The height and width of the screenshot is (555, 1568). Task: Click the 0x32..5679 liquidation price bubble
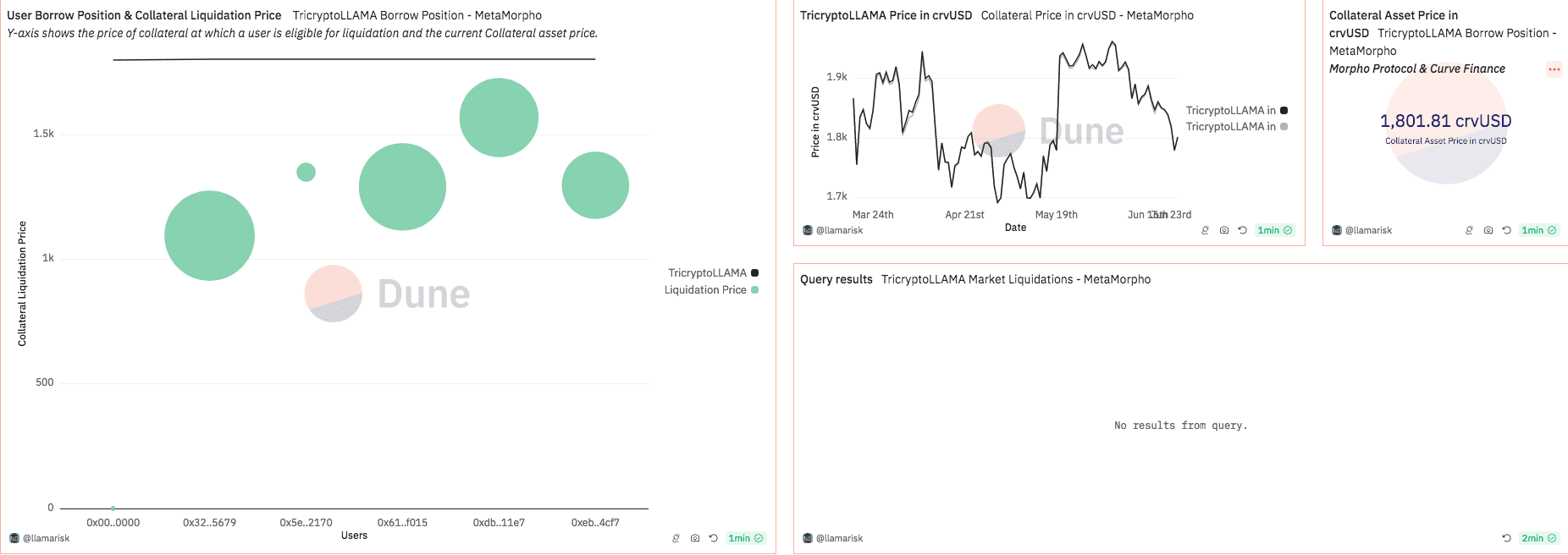(209, 235)
